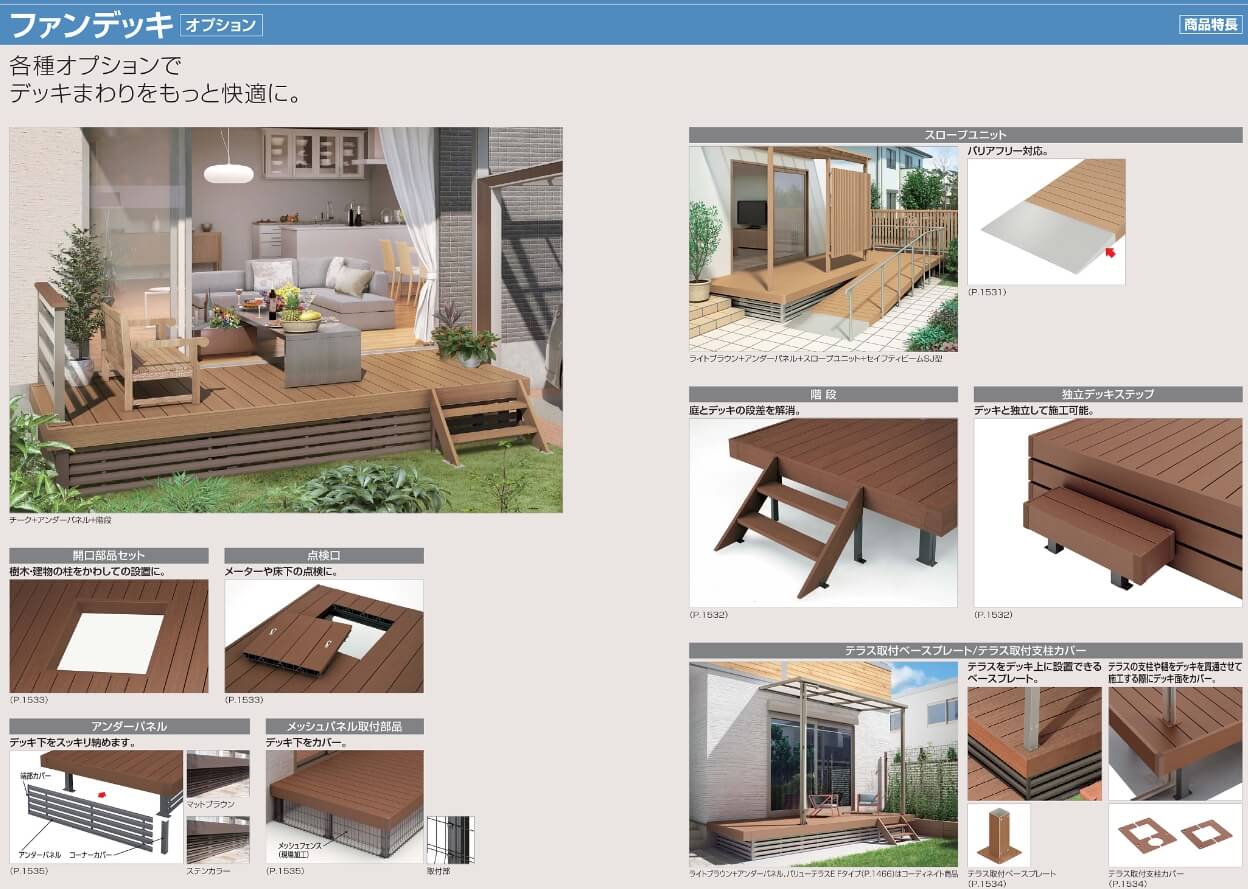Click the headline line デッキまわりをもっと快適に。
This screenshot has width=1248, height=889.
tap(156, 95)
